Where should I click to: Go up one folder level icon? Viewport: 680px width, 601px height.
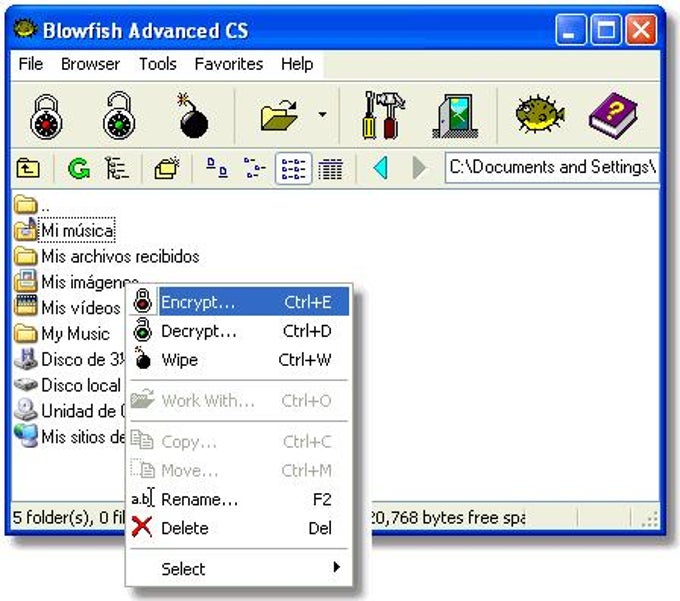(x=28, y=168)
